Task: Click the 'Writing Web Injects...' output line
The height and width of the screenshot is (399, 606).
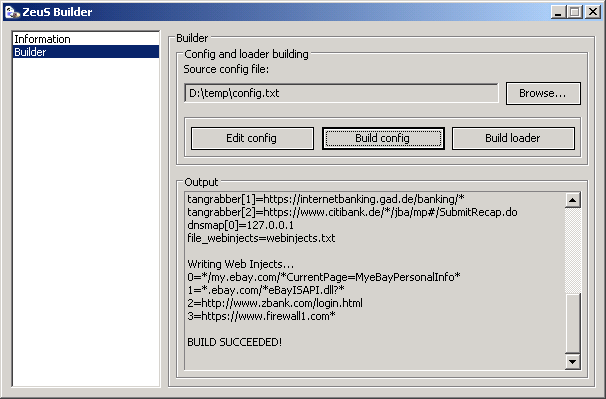Action: point(240,264)
